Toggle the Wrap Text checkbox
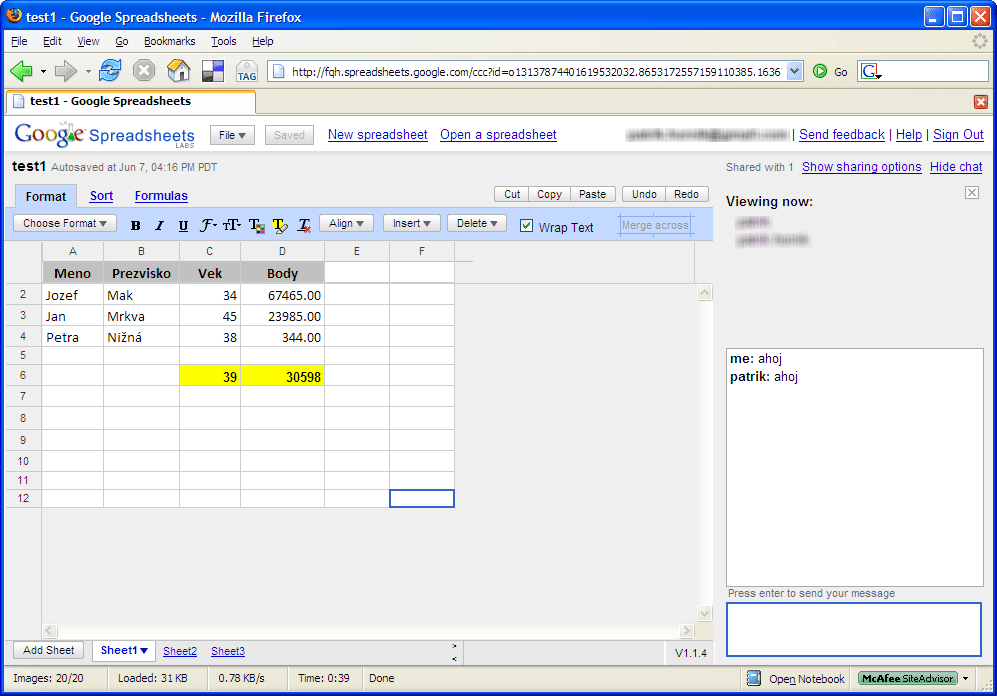The image size is (997, 696). (x=526, y=226)
